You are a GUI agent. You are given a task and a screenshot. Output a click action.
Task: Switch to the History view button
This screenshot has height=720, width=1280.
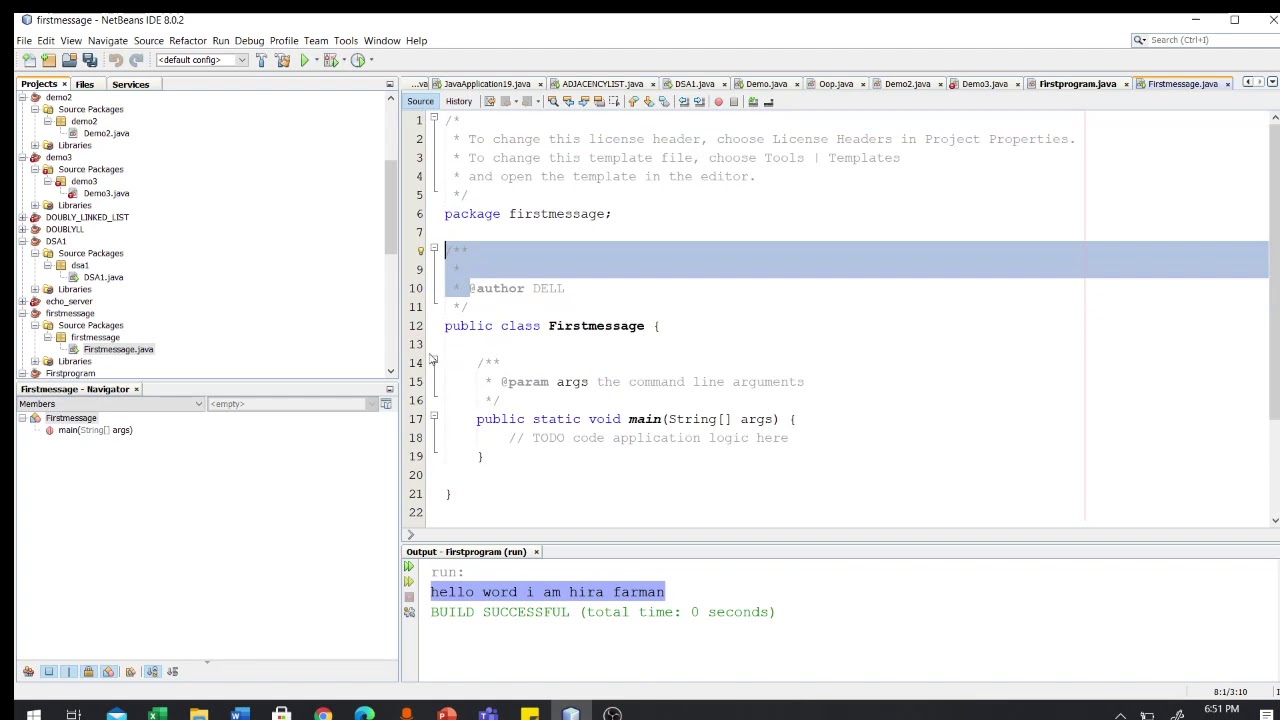click(x=459, y=102)
